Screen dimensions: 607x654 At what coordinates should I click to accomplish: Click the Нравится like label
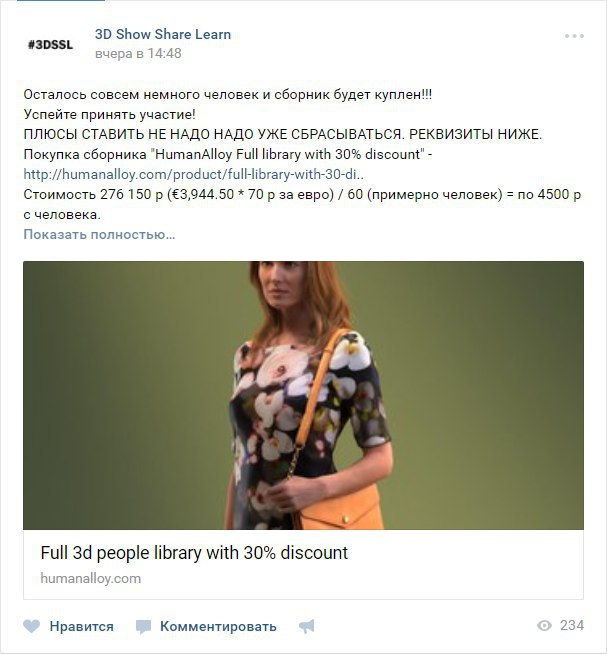point(81,626)
